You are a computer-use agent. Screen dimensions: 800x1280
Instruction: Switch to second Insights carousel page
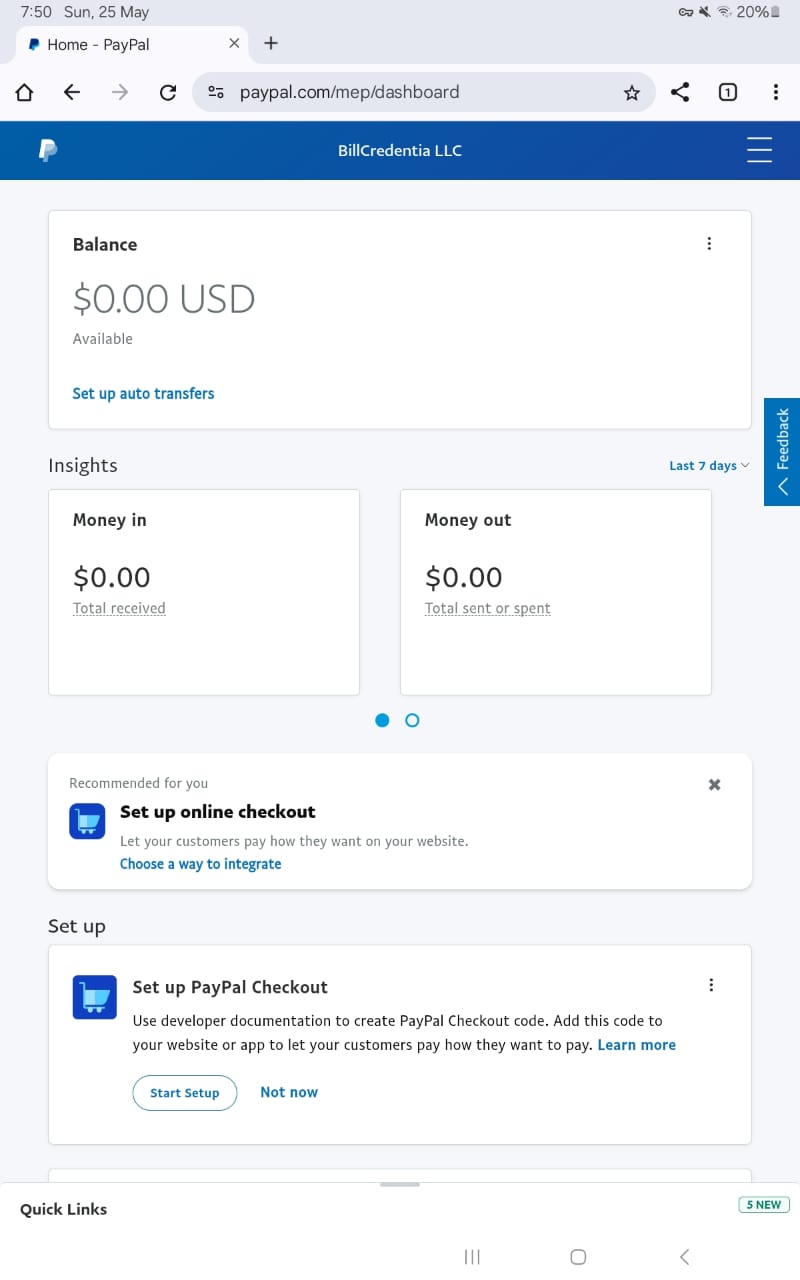(x=412, y=720)
